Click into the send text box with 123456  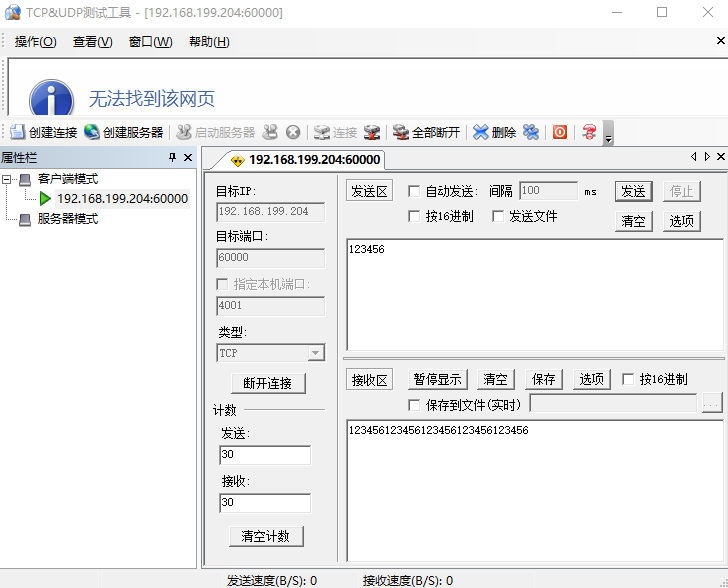pos(533,295)
